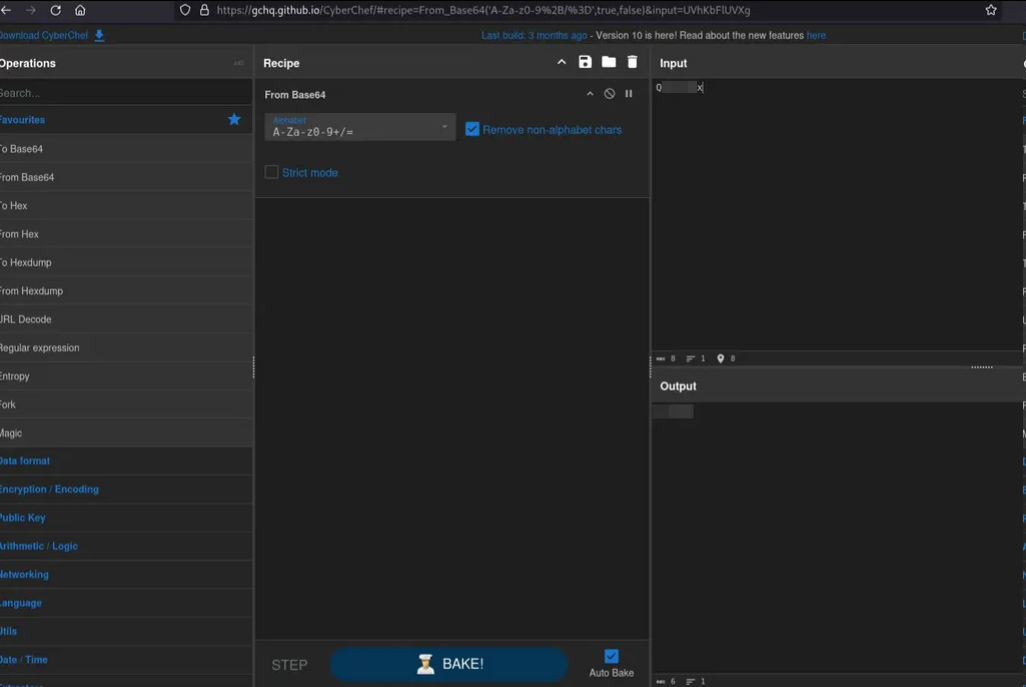Click the Download CyberChef arrow icon
The height and width of the screenshot is (687, 1026).
[x=99, y=35]
